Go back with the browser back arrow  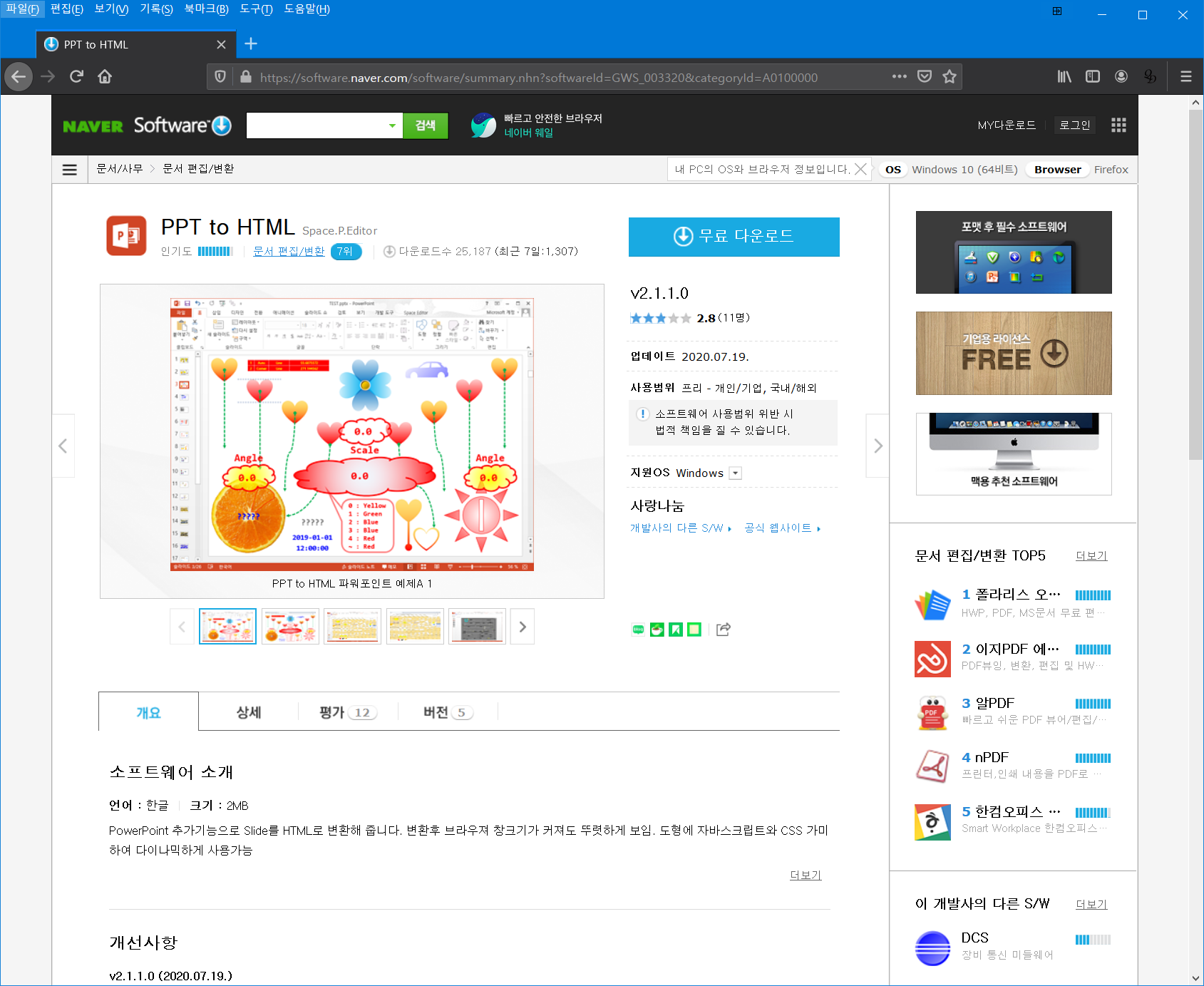click(19, 76)
